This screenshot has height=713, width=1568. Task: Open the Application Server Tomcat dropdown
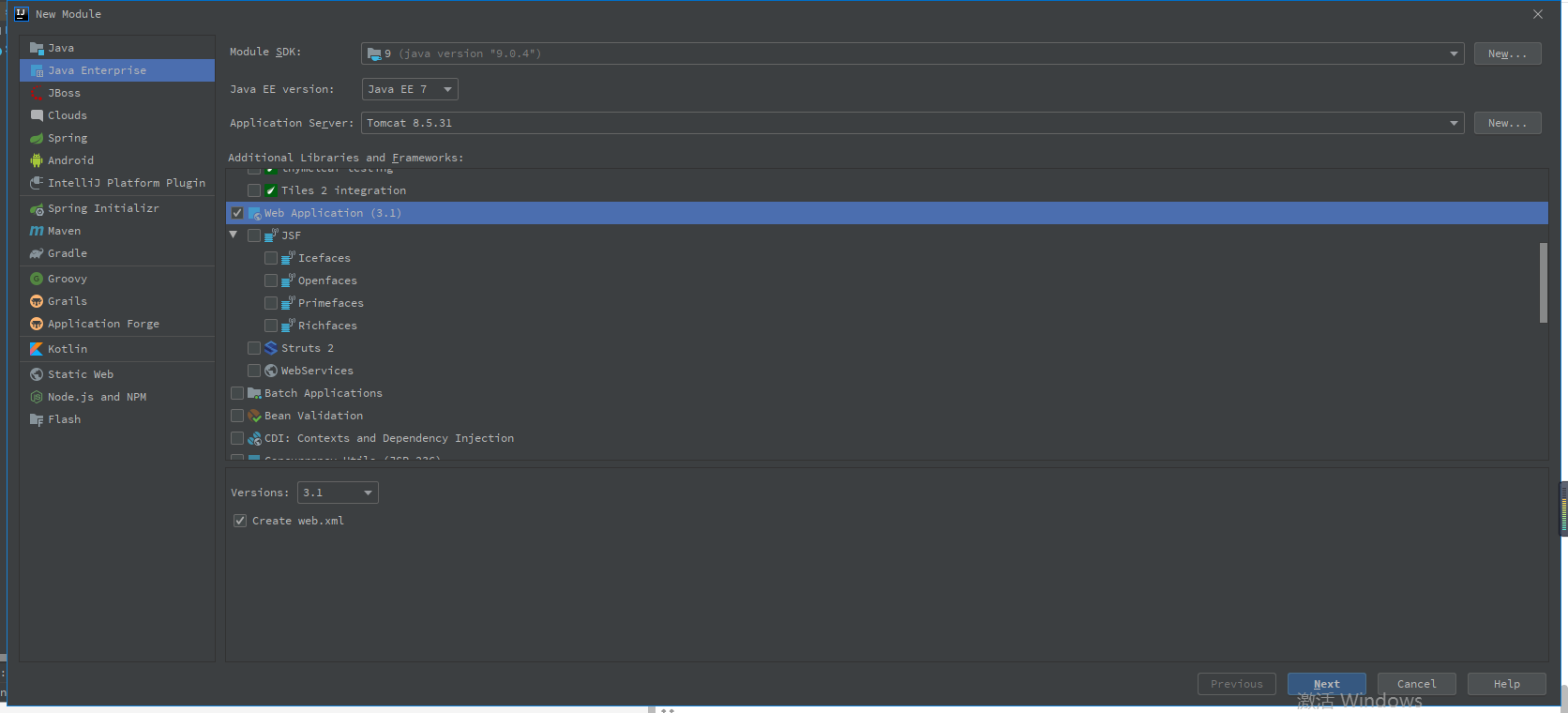pos(912,123)
